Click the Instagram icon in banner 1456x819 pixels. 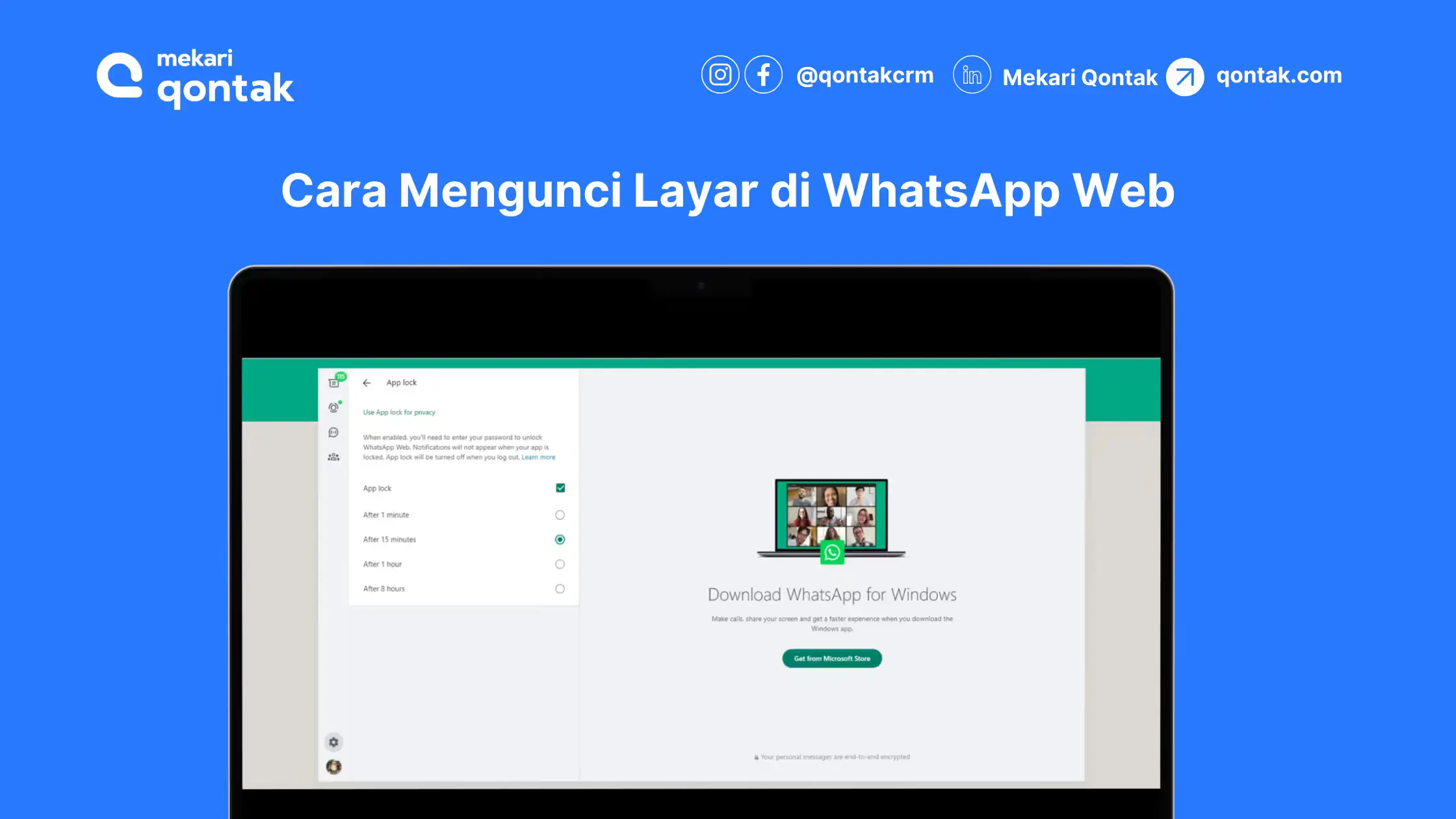720,75
